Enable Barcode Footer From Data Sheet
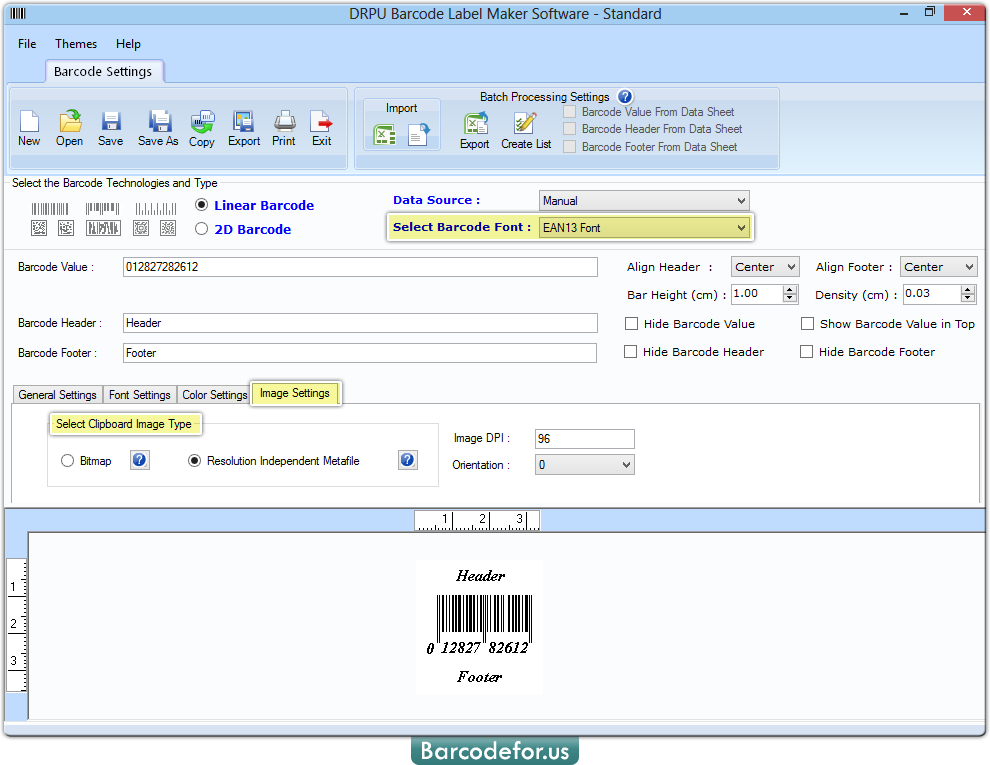990x765 pixels. pyautogui.click(x=570, y=146)
